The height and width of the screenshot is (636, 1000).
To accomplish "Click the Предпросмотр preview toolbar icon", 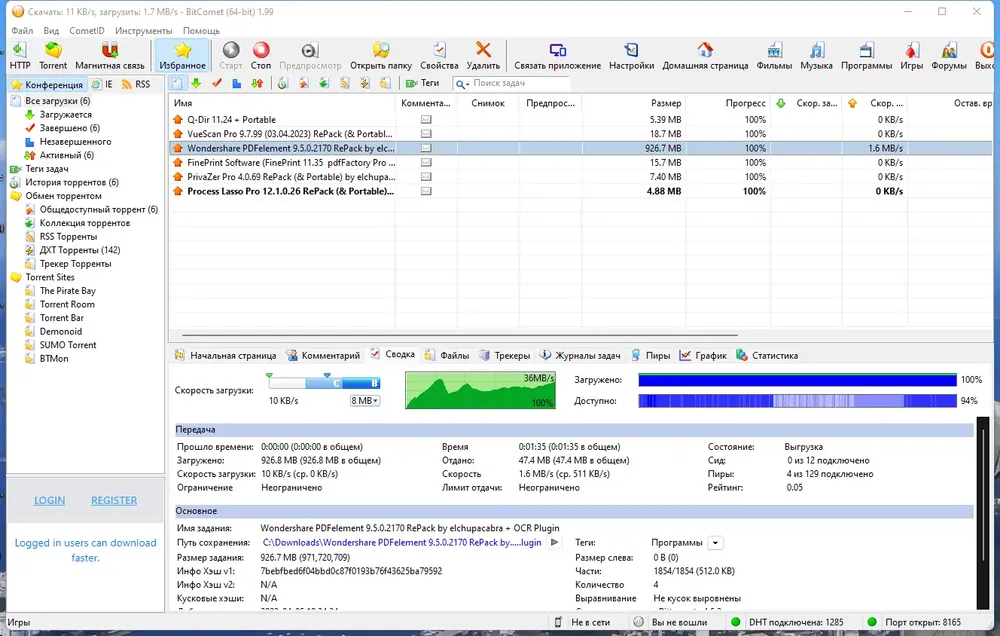I will tap(310, 55).
